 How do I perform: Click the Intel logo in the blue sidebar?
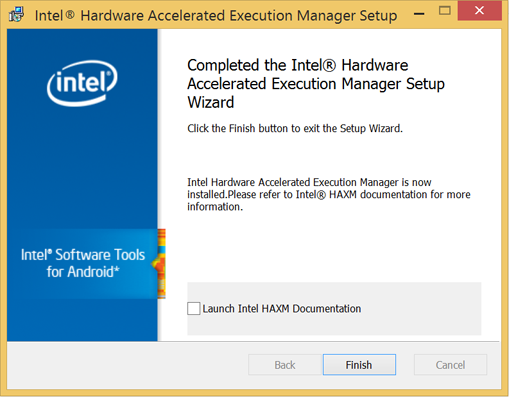click(x=82, y=83)
